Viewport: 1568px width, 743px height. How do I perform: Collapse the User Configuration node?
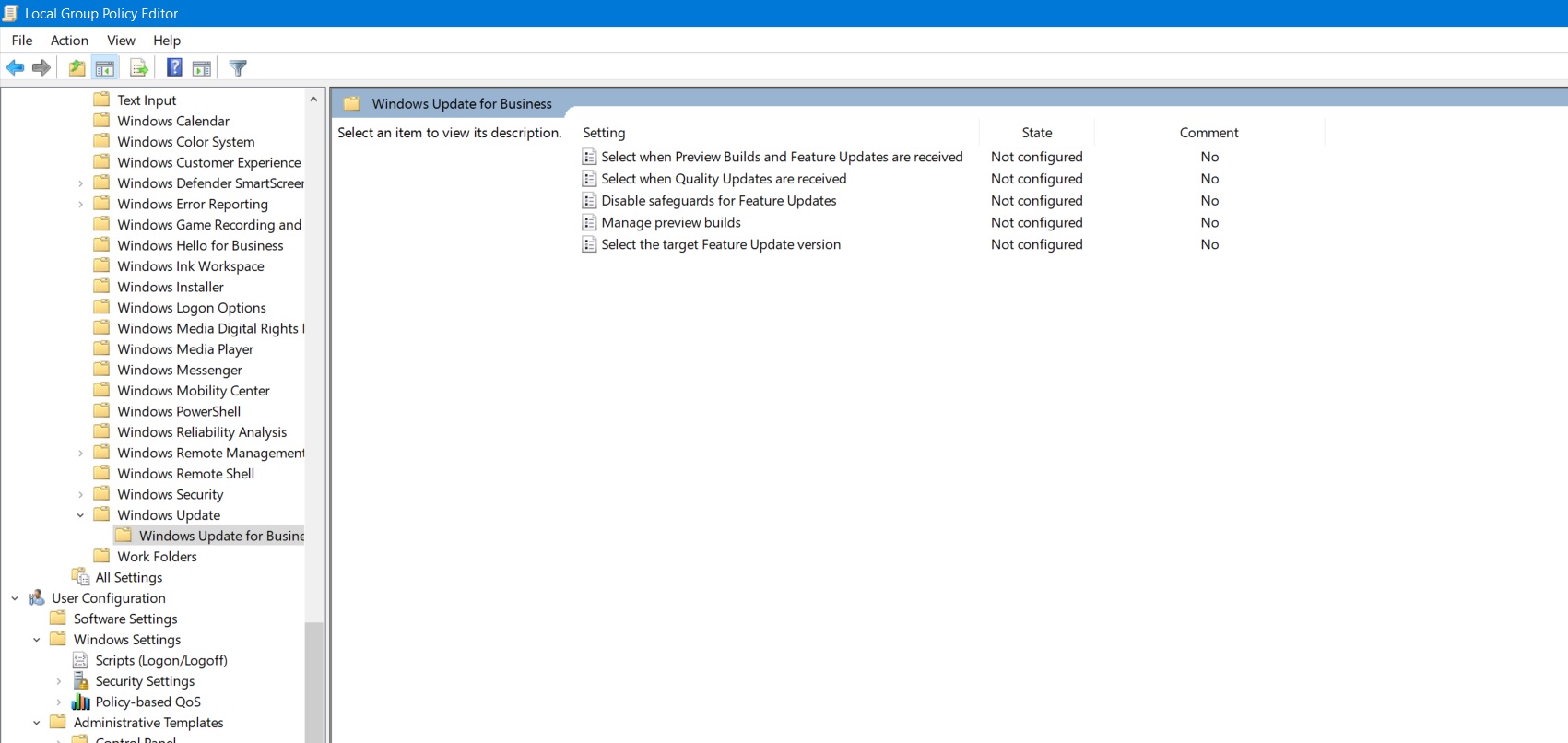15,598
